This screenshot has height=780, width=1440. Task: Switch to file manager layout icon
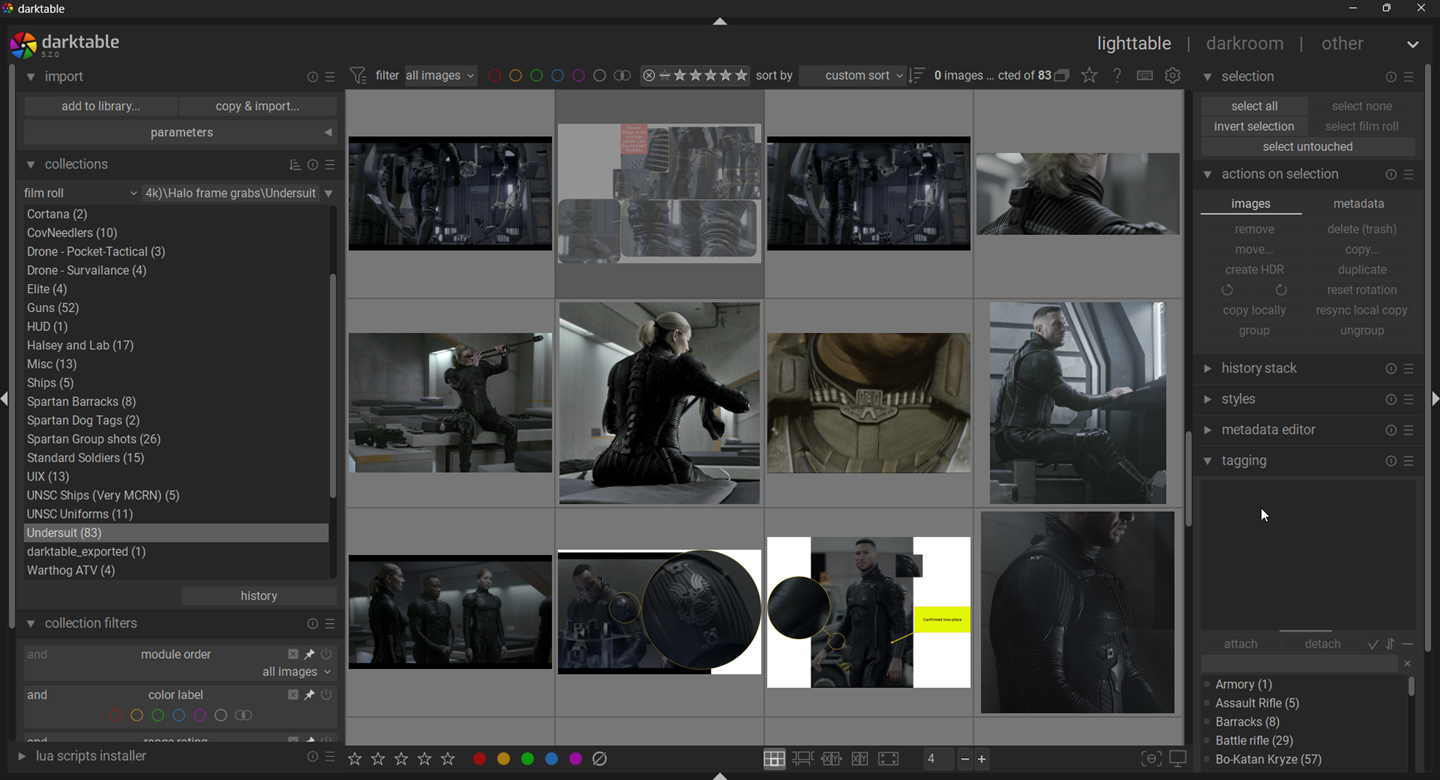pyautogui.click(x=774, y=759)
